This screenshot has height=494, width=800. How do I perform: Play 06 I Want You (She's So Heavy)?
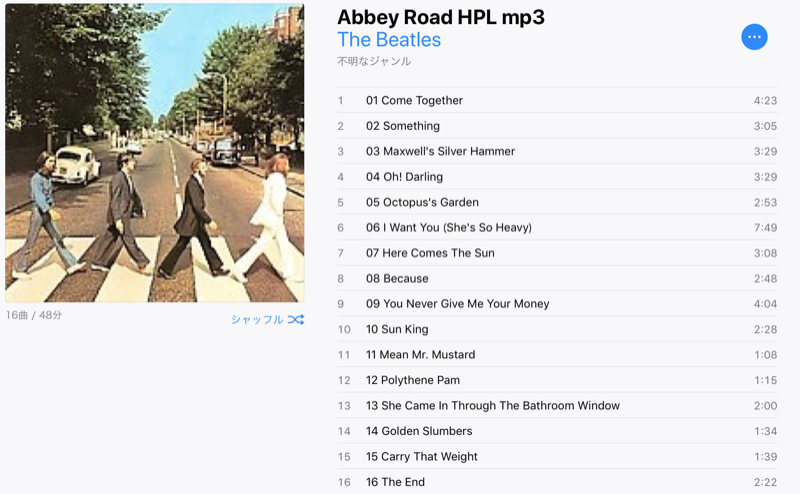(557, 228)
